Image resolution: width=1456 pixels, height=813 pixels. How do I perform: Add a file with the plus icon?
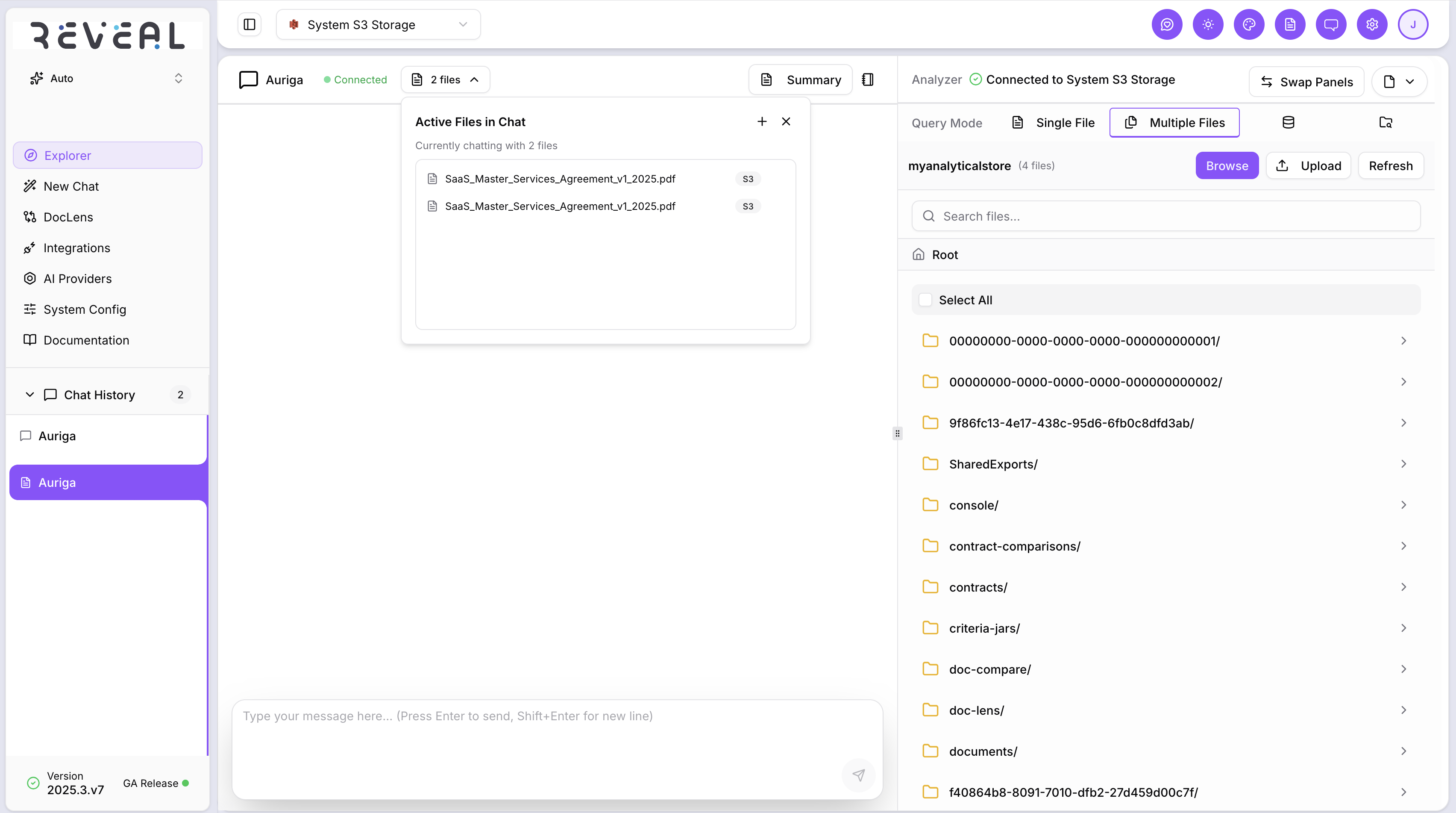[762, 121]
